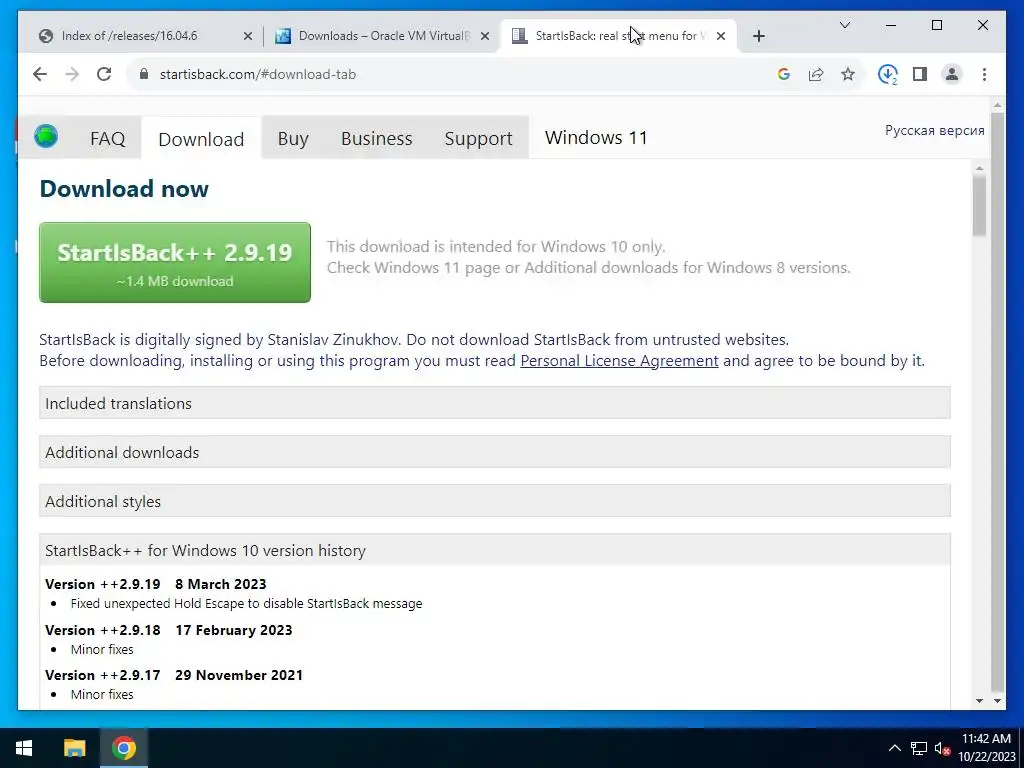
Task: Click Version ++2.9.18 heading text
Action: click(103, 630)
